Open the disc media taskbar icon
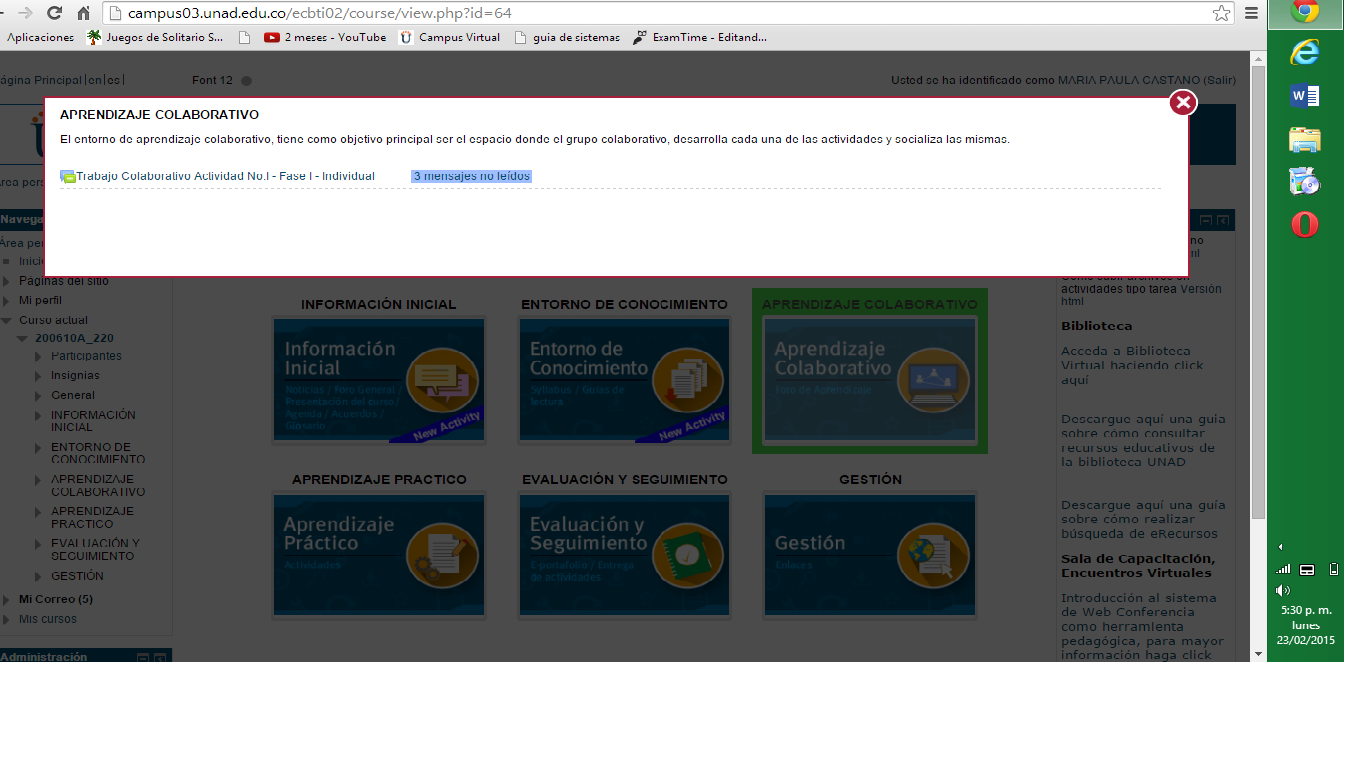The width and height of the screenshot is (1366, 768). (1304, 182)
